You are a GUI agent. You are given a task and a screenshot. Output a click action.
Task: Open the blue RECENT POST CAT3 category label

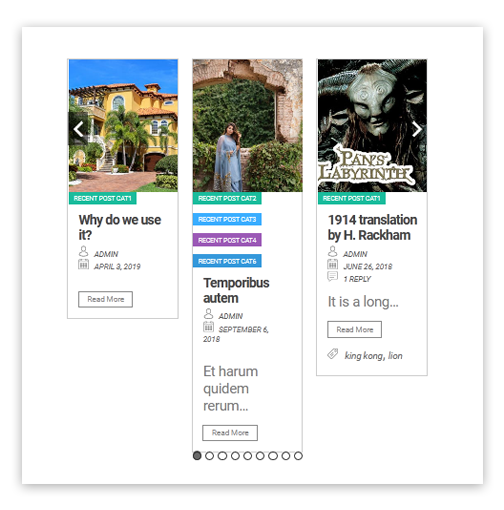pyautogui.click(x=227, y=219)
